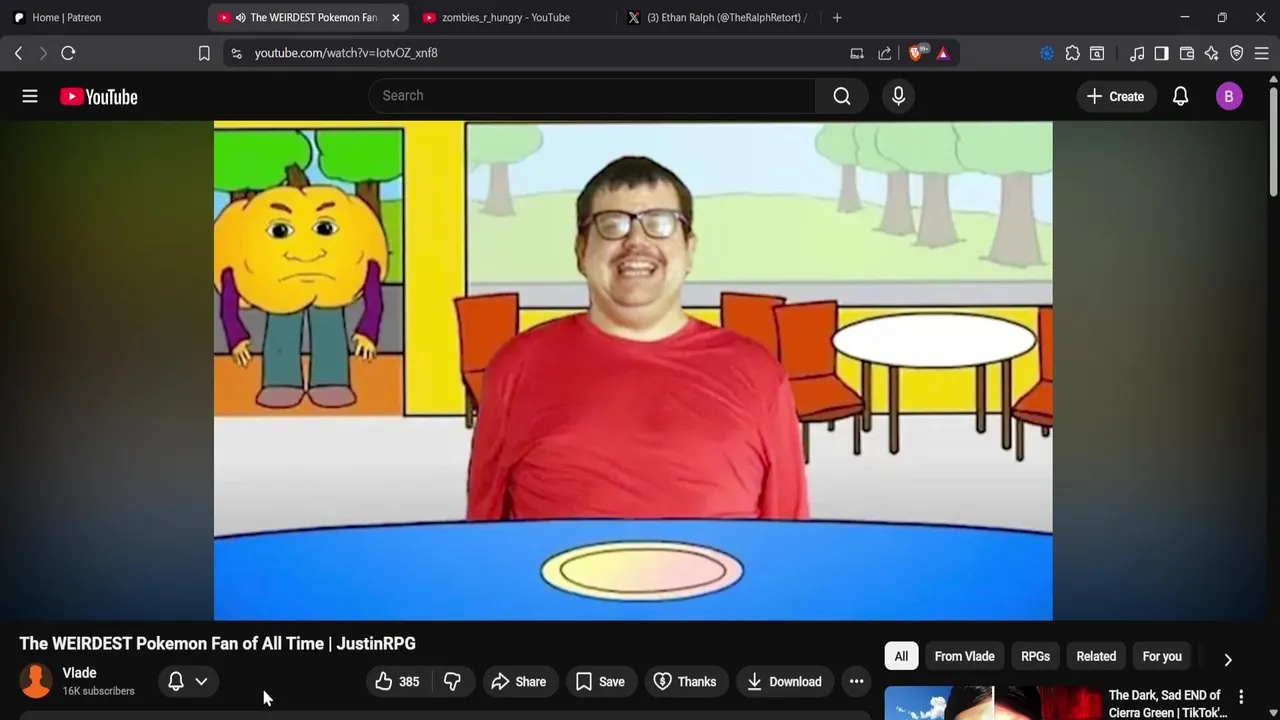Save the video to a playlist
Viewport: 1280px width, 720px height.
coord(600,682)
